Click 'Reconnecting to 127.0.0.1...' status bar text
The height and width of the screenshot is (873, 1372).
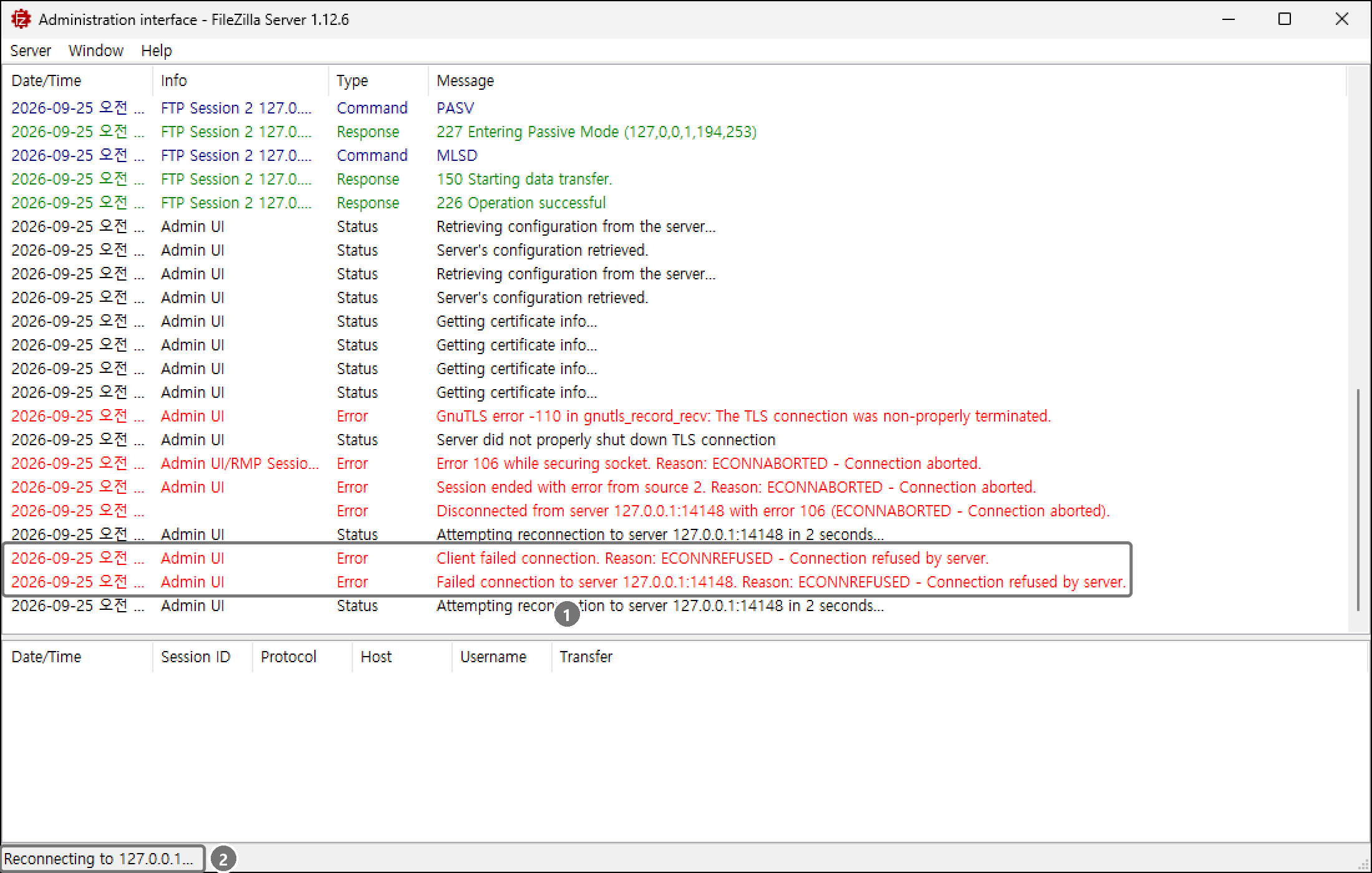pos(99,859)
